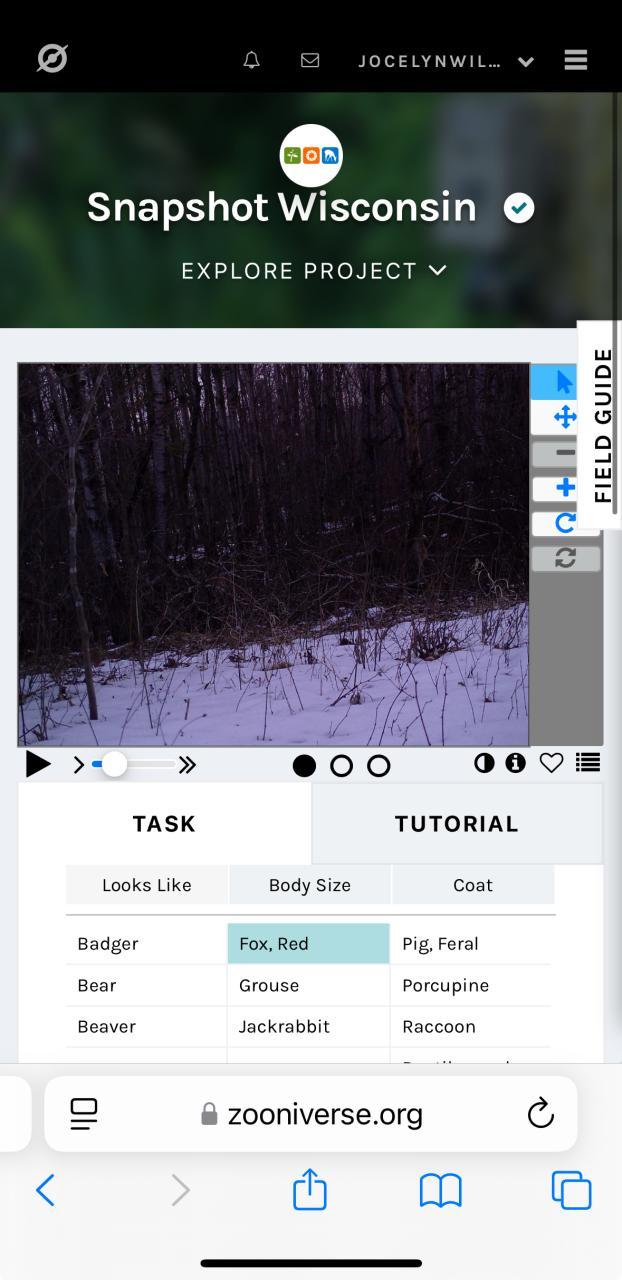
Task: Expand the Explore Project dropdown
Action: [x=314, y=271]
